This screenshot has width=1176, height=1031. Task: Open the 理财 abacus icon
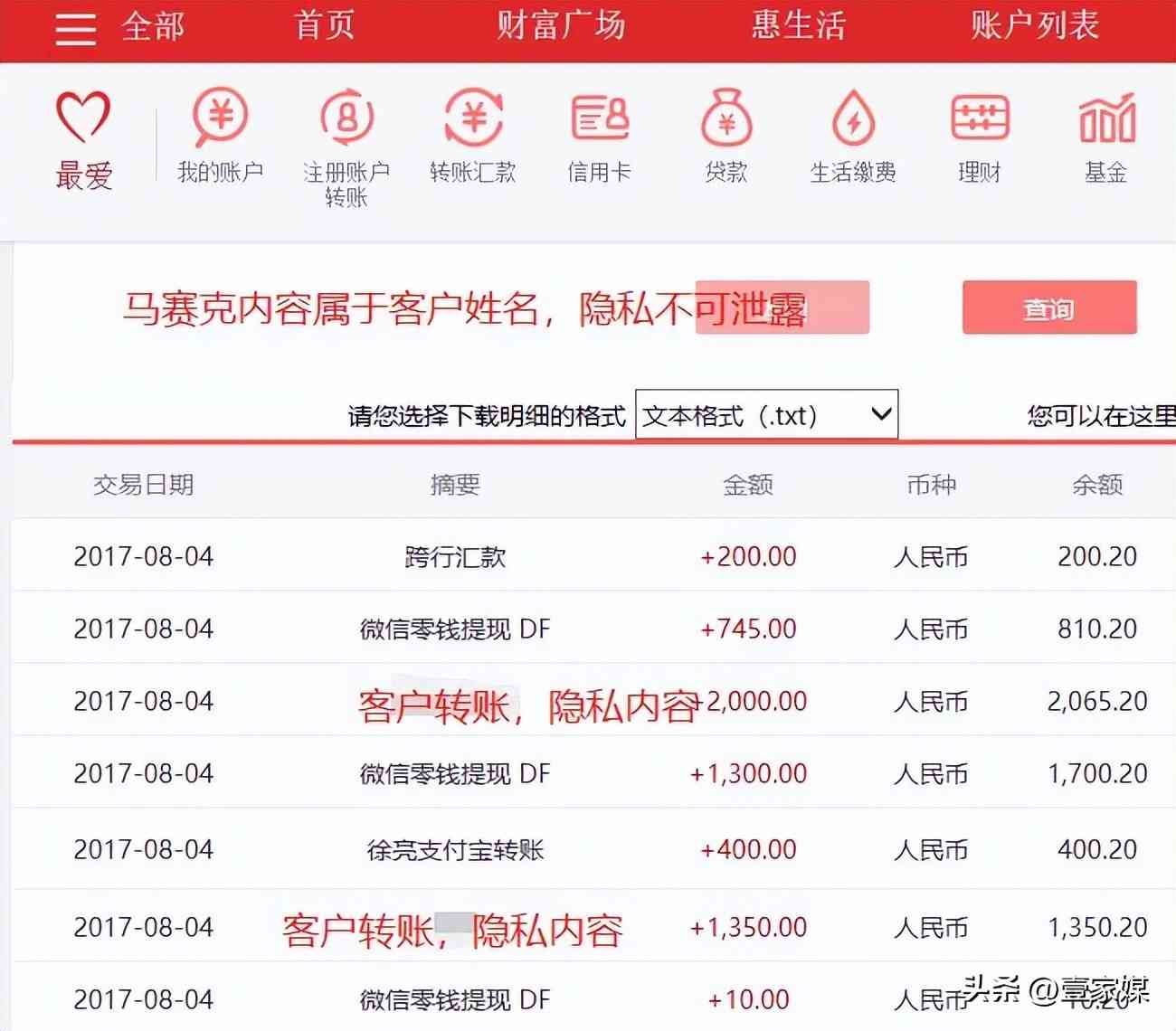tap(980, 118)
